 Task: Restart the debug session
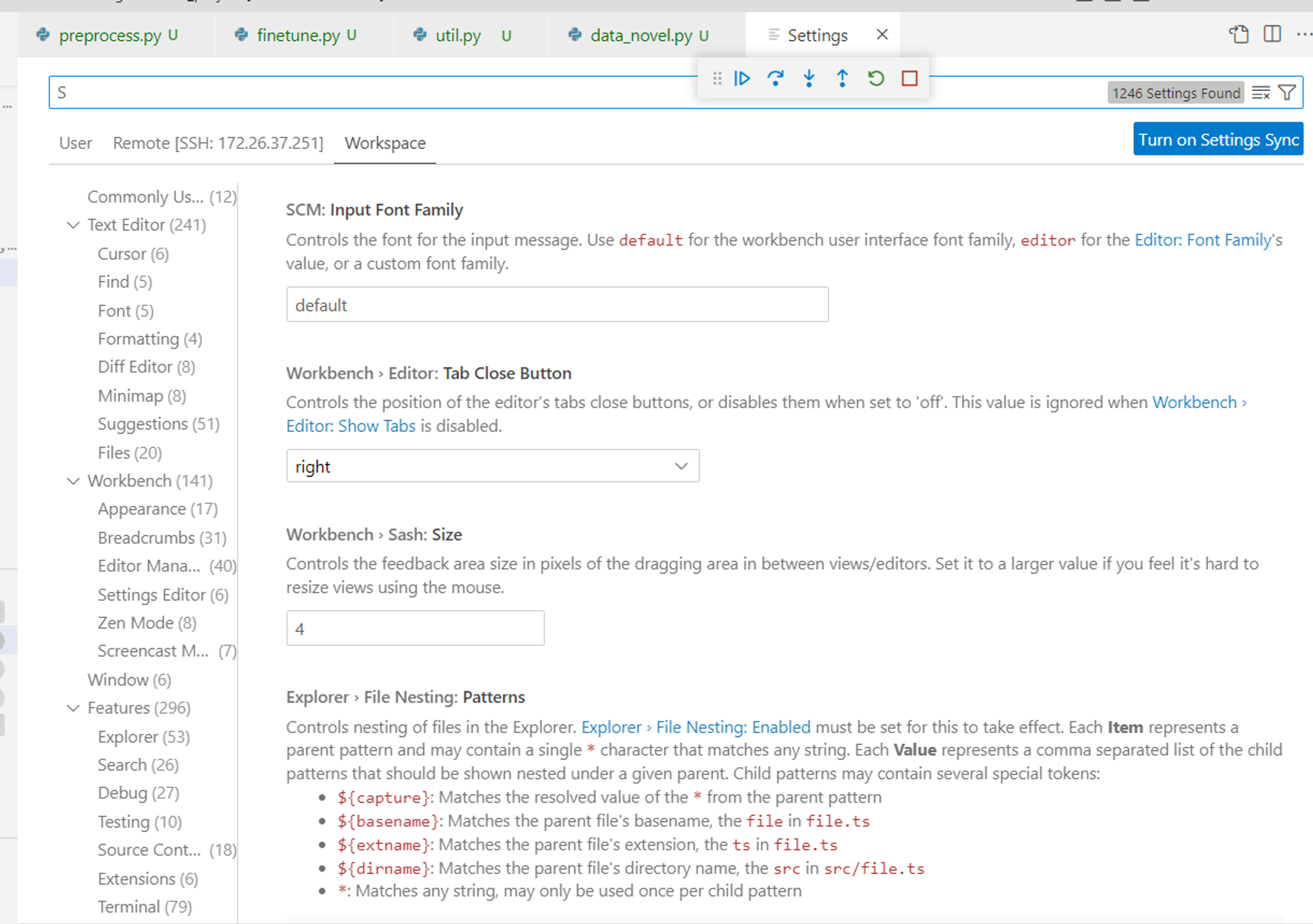pos(876,79)
